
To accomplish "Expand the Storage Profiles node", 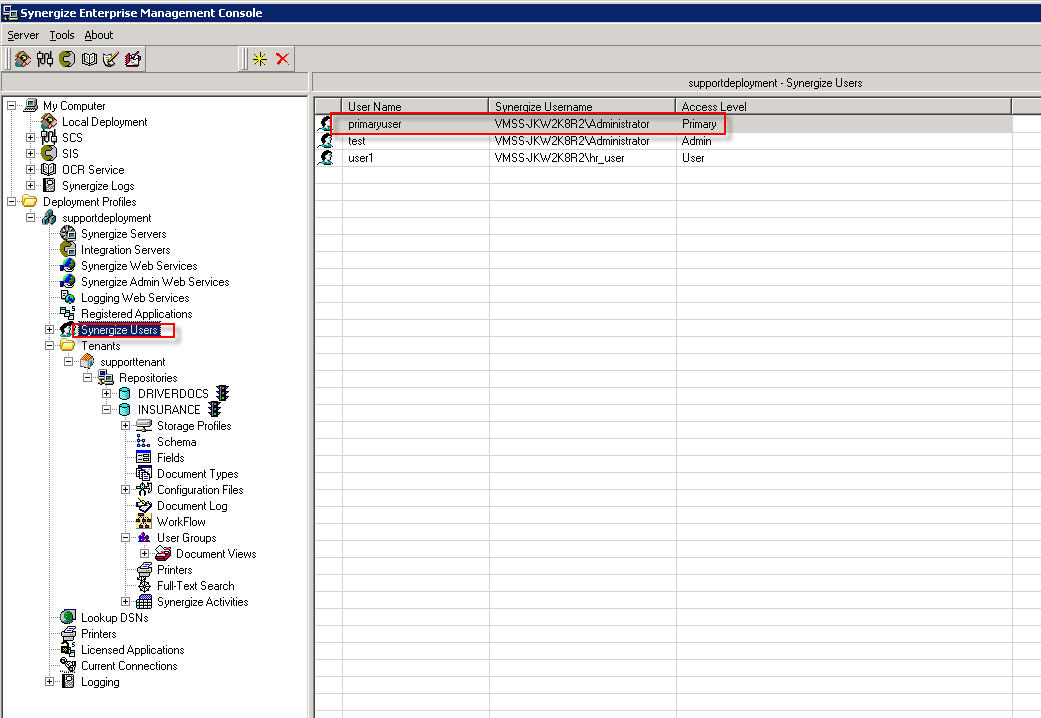I will tap(125, 425).
